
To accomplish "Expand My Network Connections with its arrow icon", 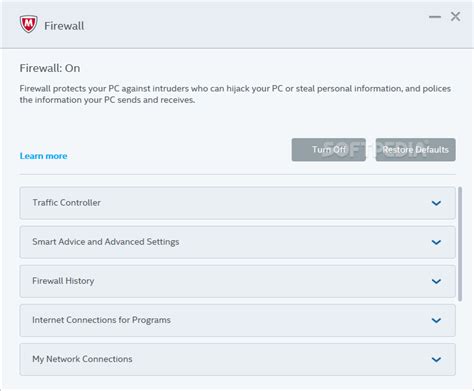I will [436, 359].
